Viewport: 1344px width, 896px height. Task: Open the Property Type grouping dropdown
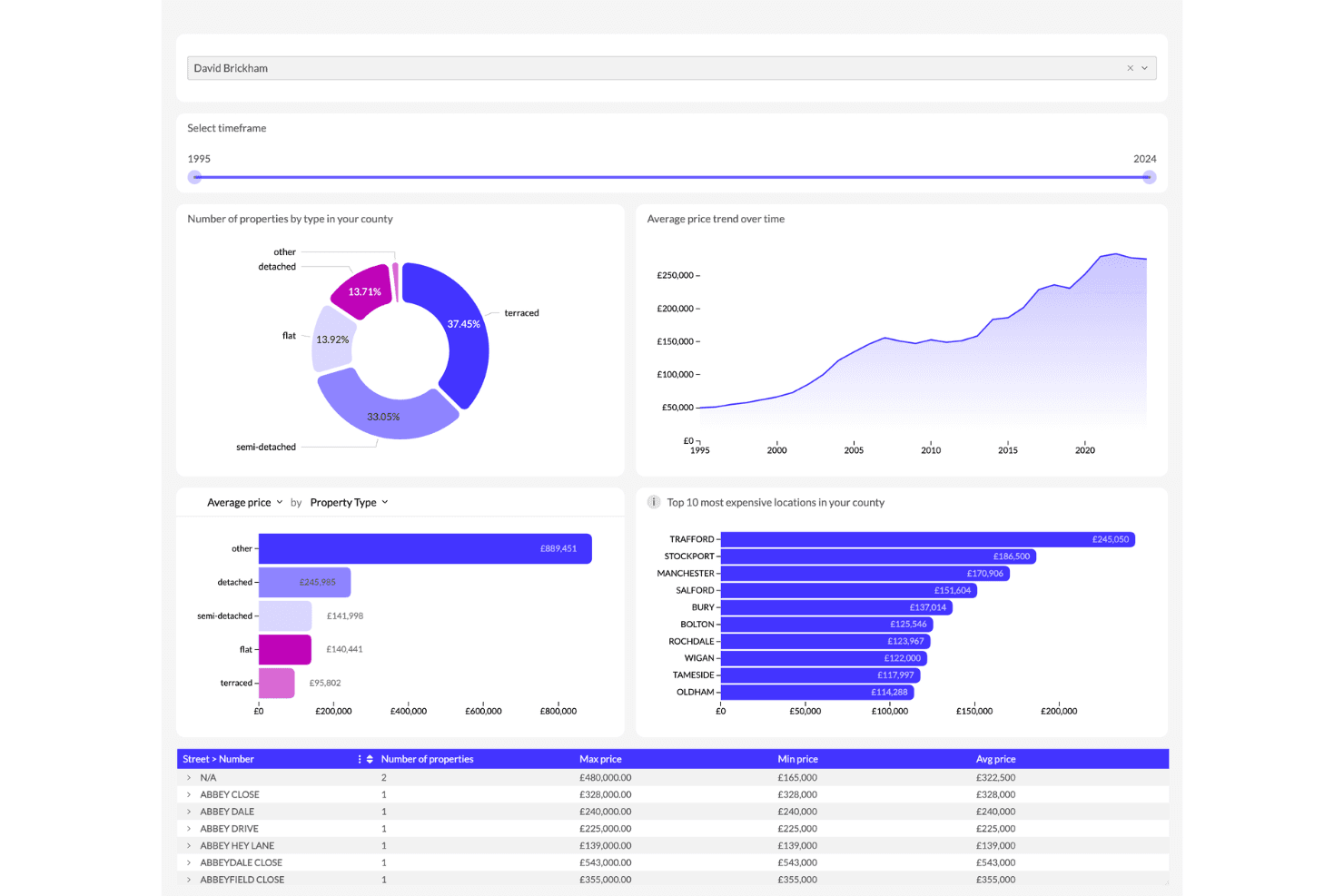pos(349,502)
